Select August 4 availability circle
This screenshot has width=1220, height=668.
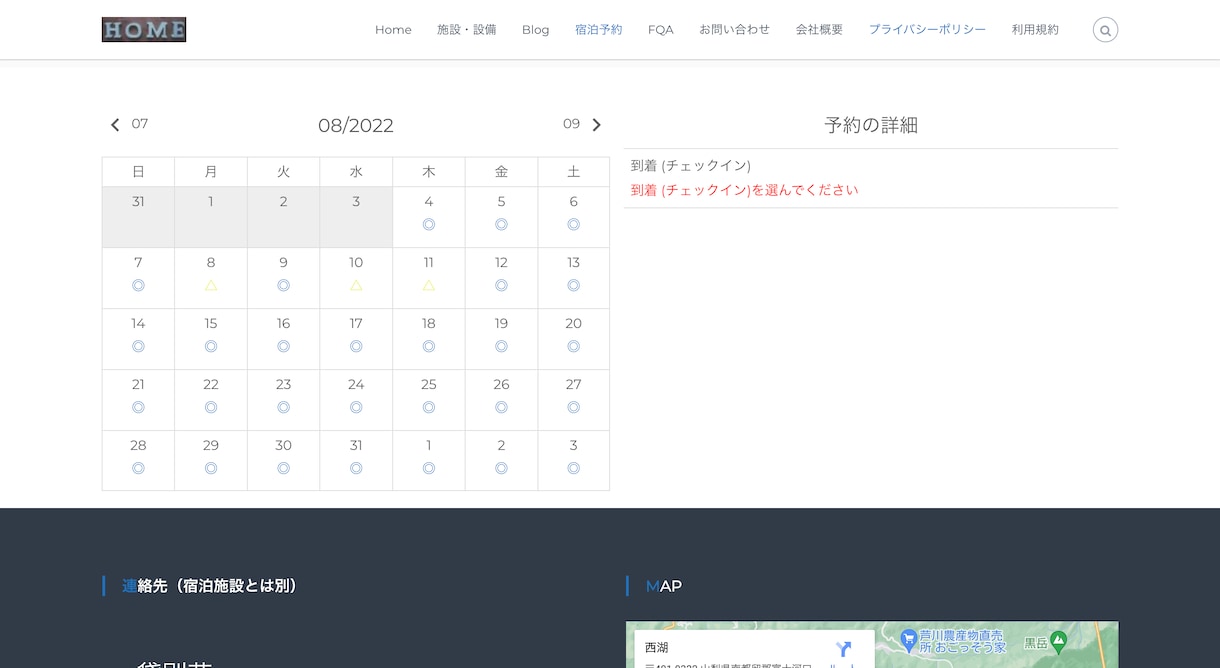coord(429,225)
